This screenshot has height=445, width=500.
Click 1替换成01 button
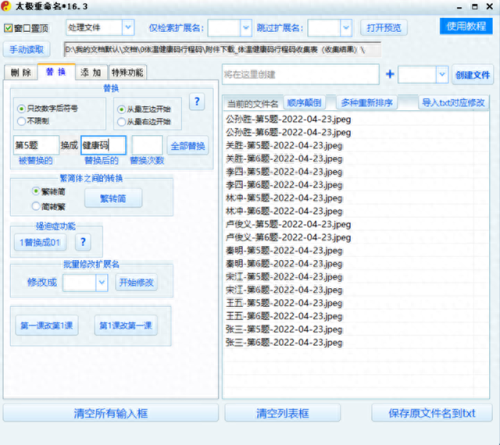[40, 242]
